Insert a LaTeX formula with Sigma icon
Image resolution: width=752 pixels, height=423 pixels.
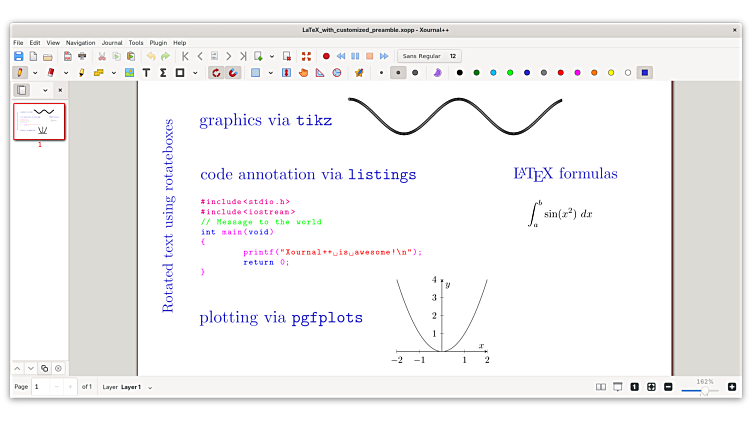click(x=163, y=72)
